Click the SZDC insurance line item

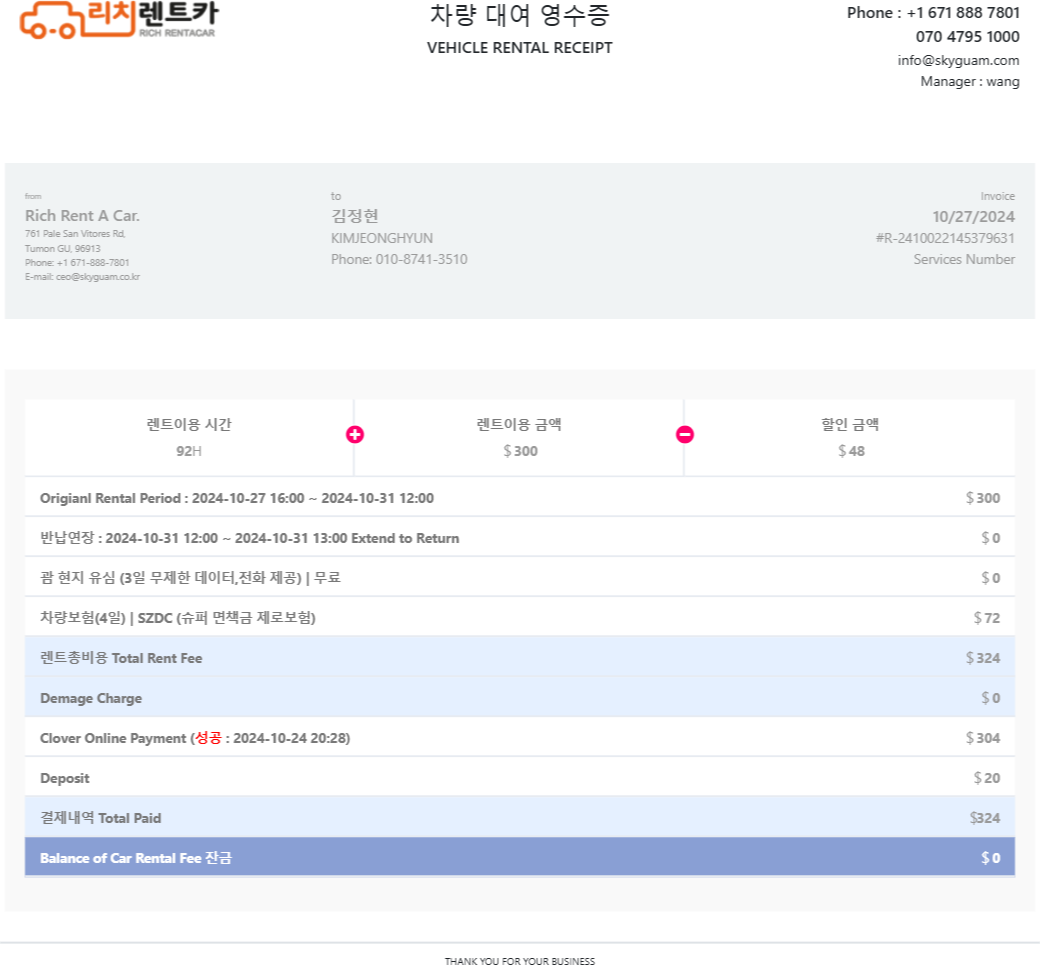tap(520, 617)
